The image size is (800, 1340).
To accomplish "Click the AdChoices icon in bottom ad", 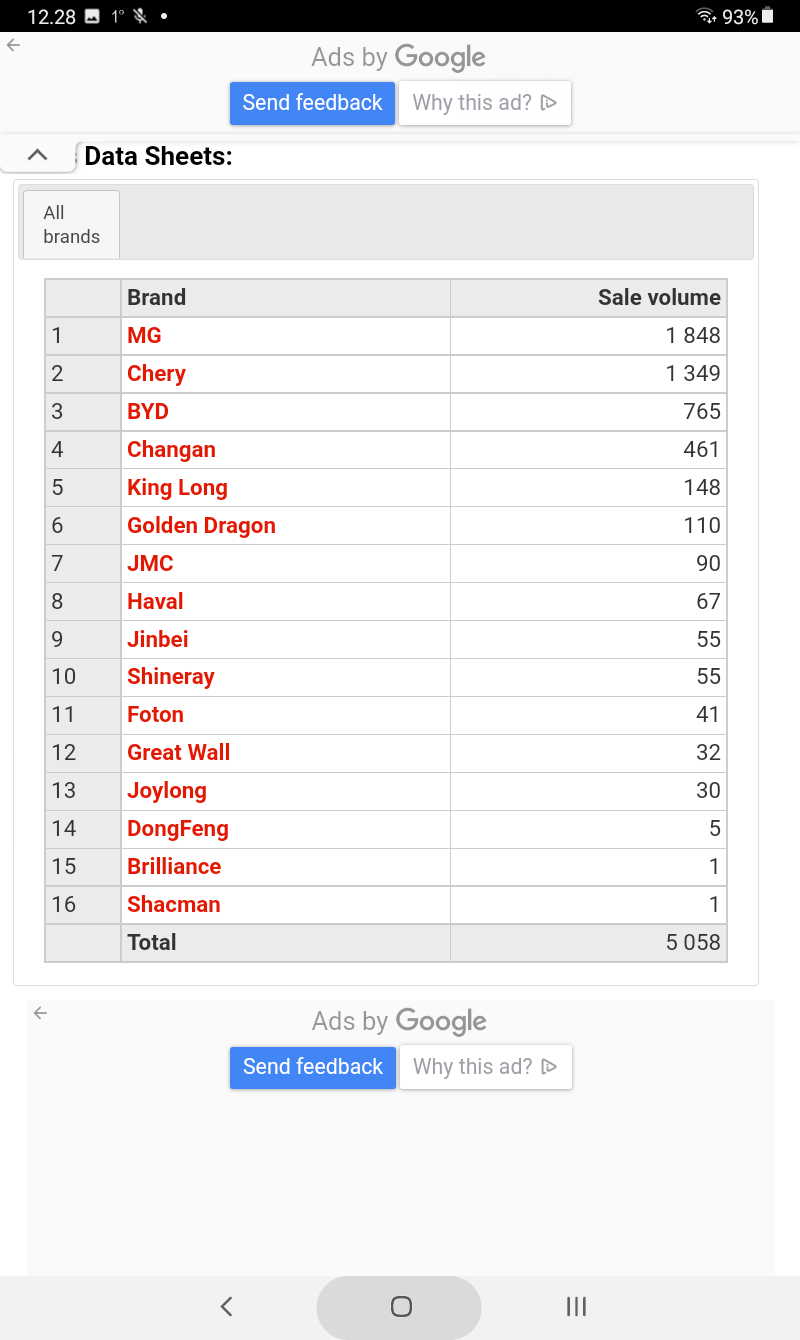I will click(548, 1067).
